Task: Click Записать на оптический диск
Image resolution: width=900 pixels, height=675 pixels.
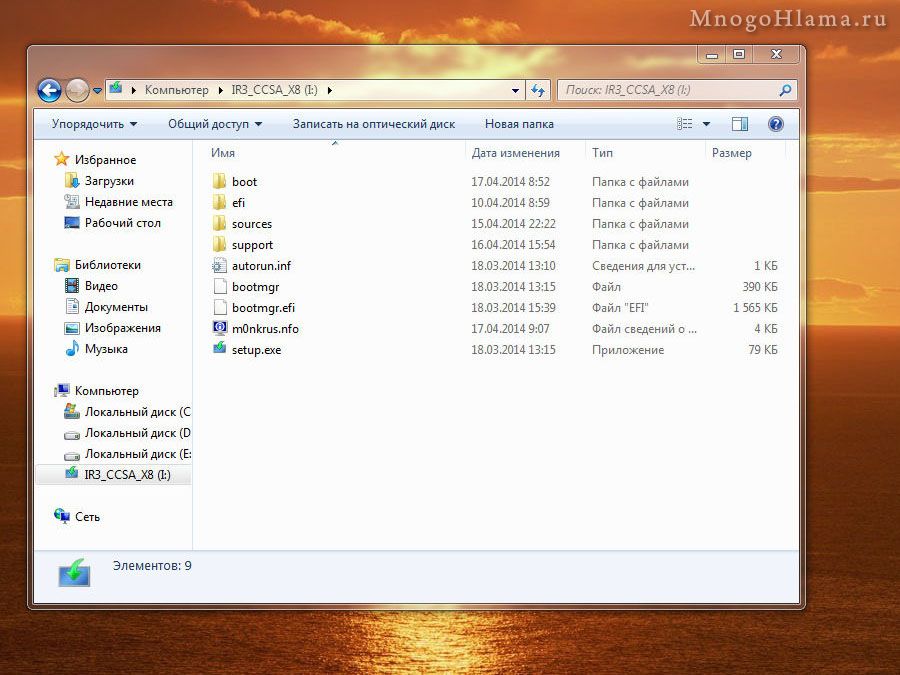Action: pyautogui.click(x=373, y=124)
